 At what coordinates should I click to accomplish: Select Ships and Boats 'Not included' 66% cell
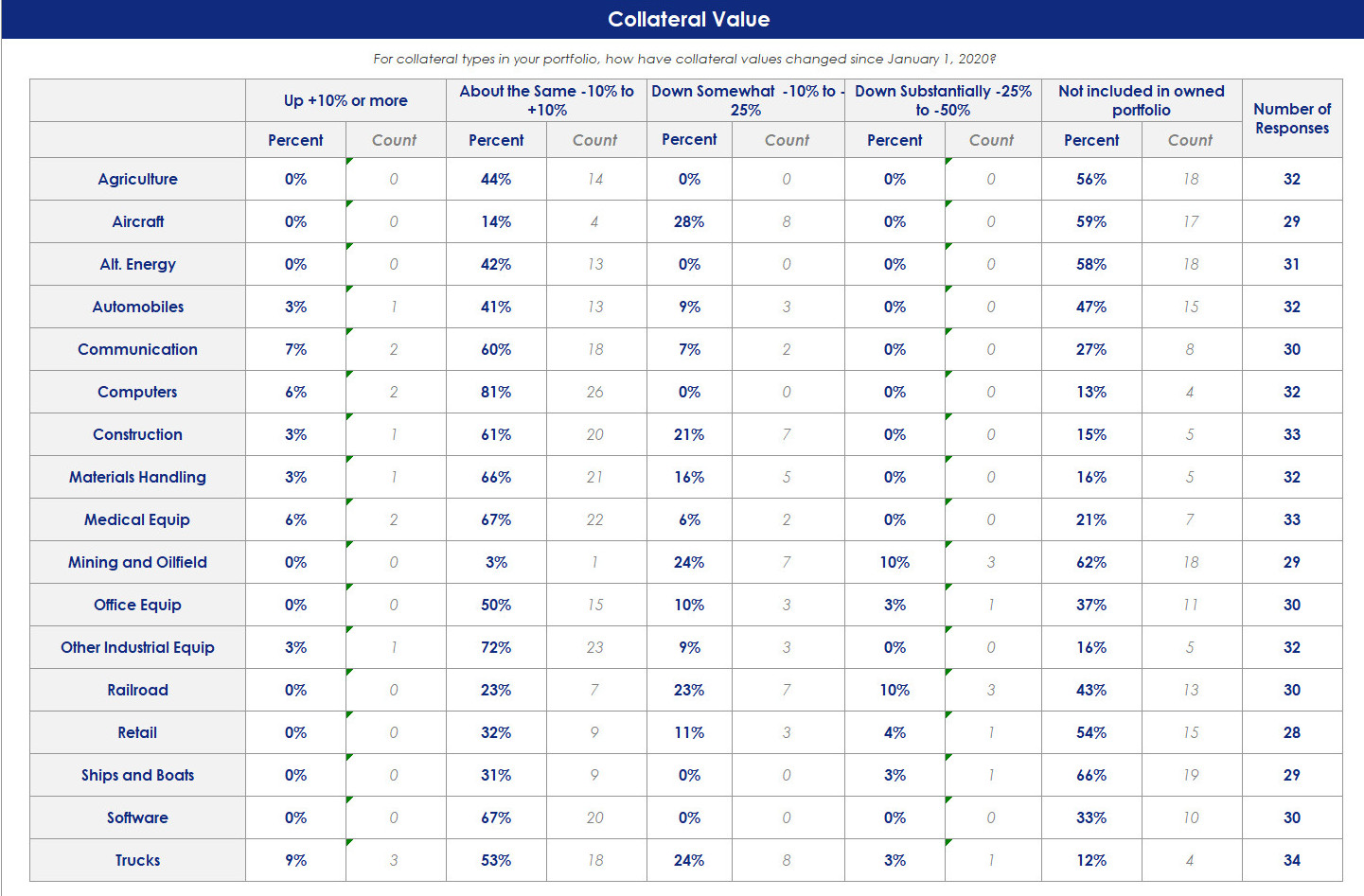pos(1091,775)
